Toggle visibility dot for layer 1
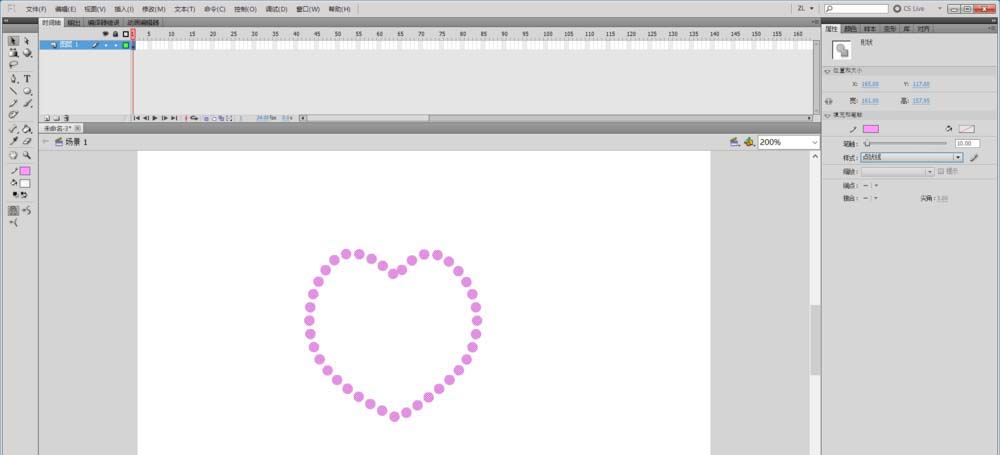The width and height of the screenshot is (1000, 455). click(x=105, y=45)
